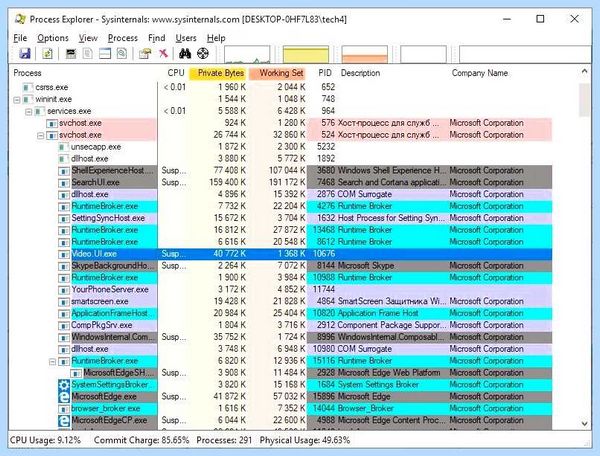Click the Edge icon beside MicrosoftEdgeCP.exe
The width and height of the screenshot is (600, 456).
pyautogui.click(x=64, y=420)
